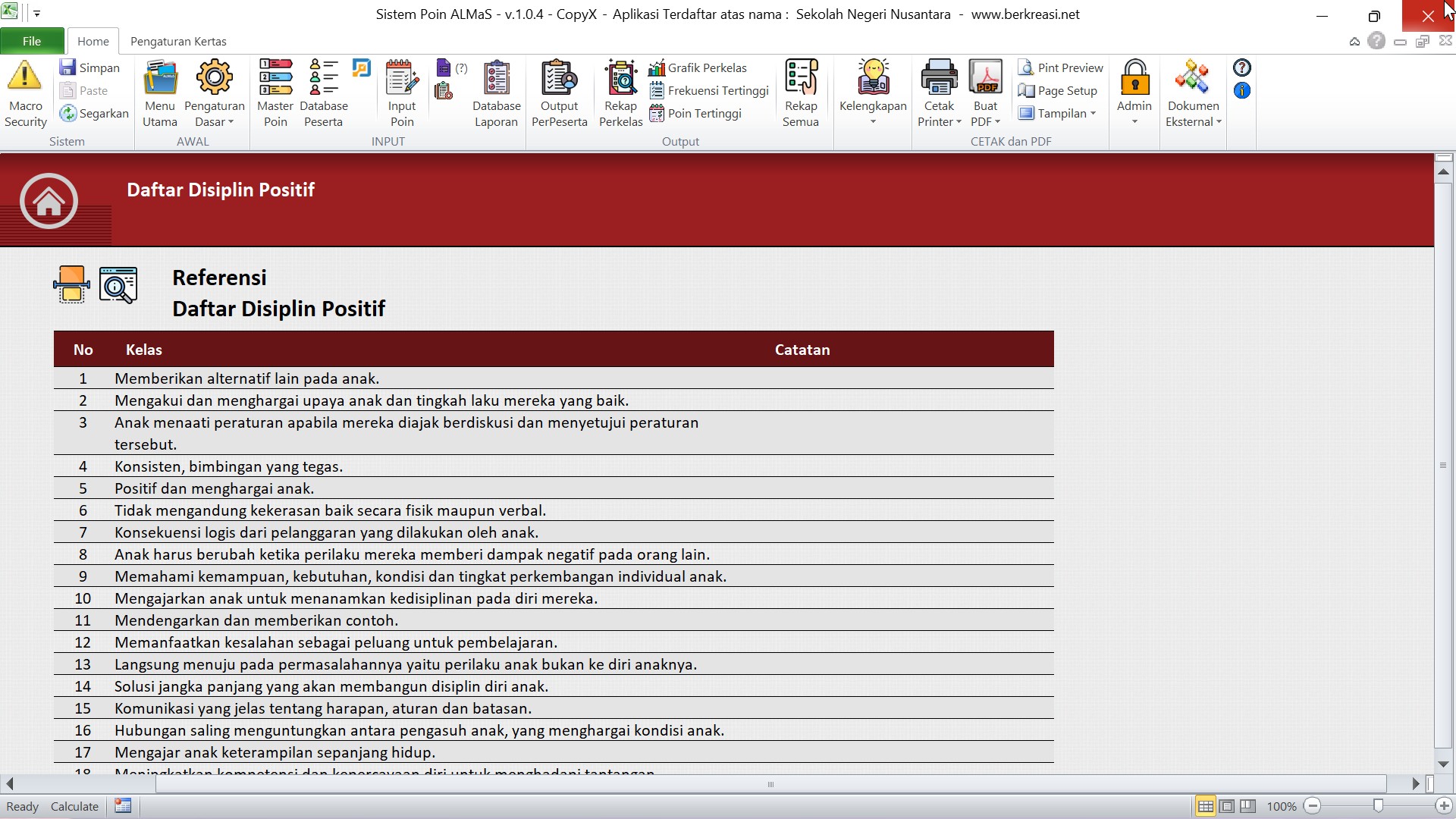Click the zoom slider handle
The width and height of the screenshot is (1456, 819).
tap(1378, 806)
